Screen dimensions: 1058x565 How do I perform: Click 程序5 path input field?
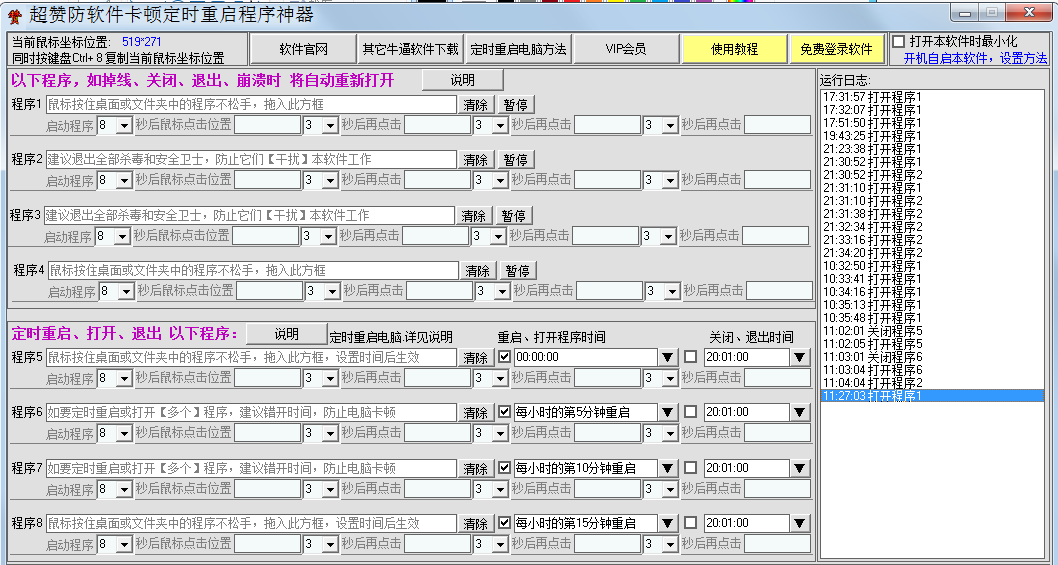[x=251, y=357]
